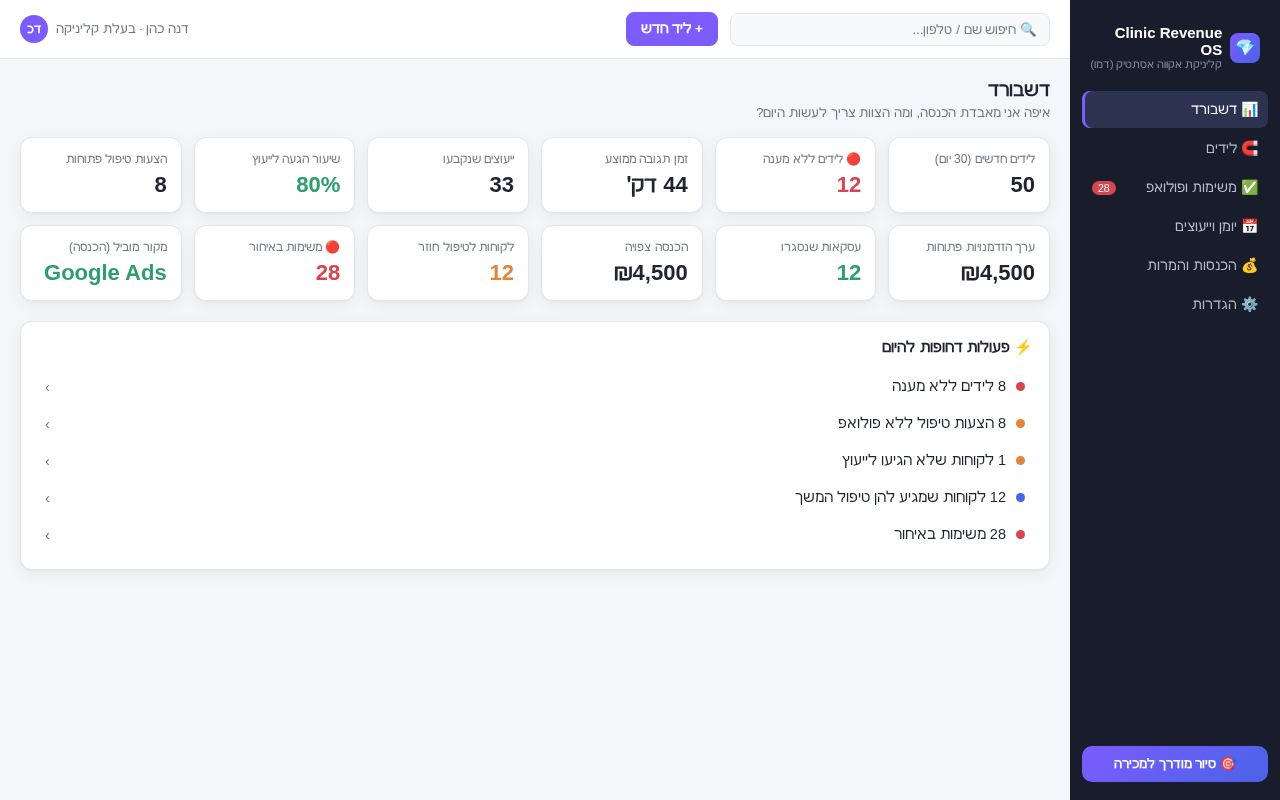1280x800 pixels.
Task: Click the 28 badge on משימות ופולואפ
Action: (x=1104, y=188)
